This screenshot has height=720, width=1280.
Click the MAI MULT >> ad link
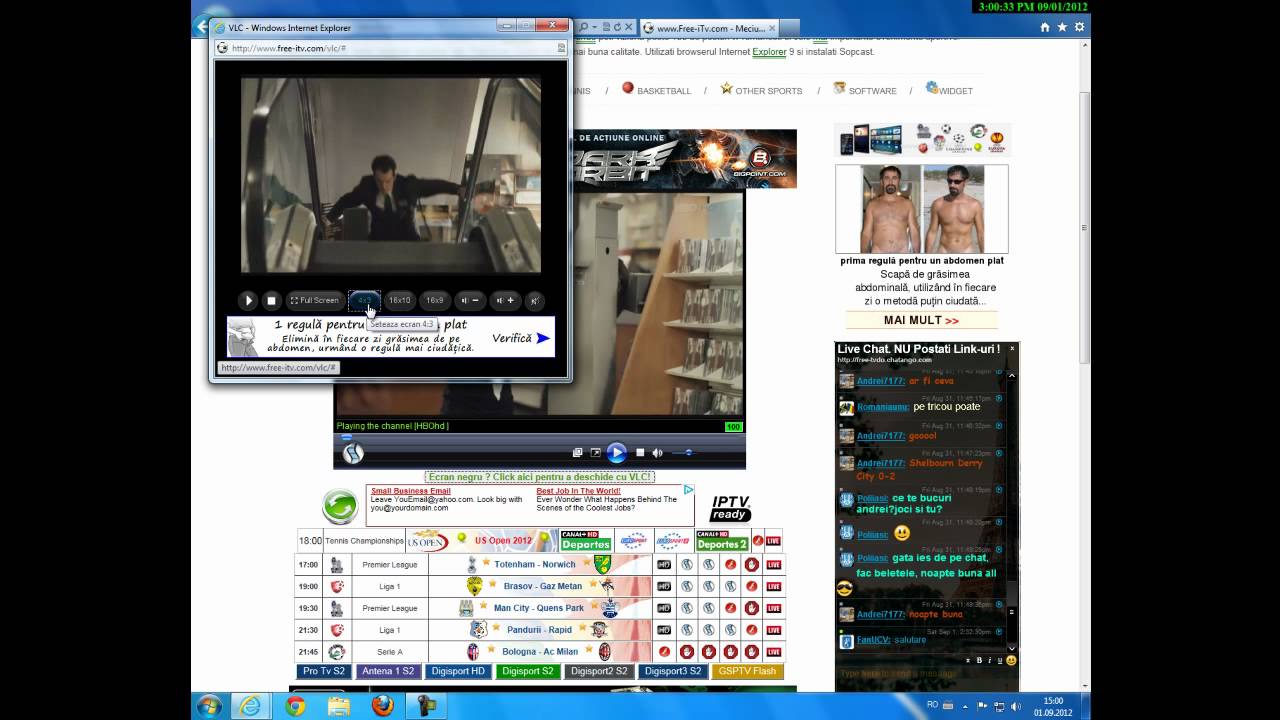point(921,320)
